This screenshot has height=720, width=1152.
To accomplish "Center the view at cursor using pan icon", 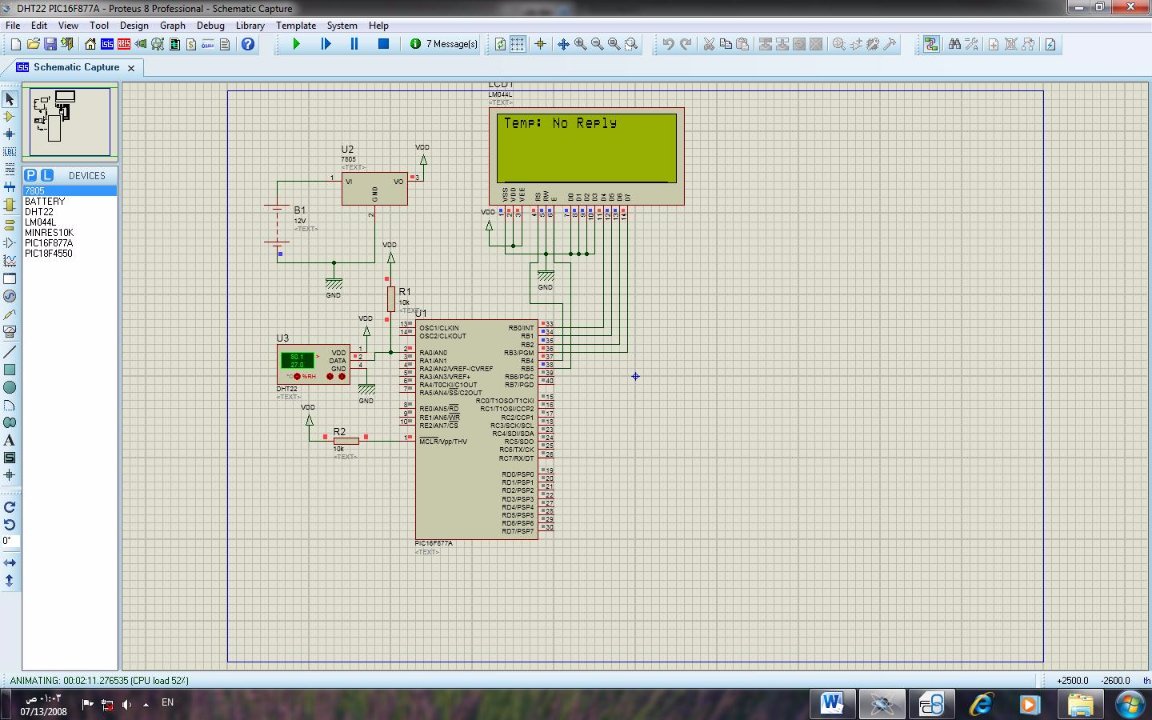I will 564,44.
